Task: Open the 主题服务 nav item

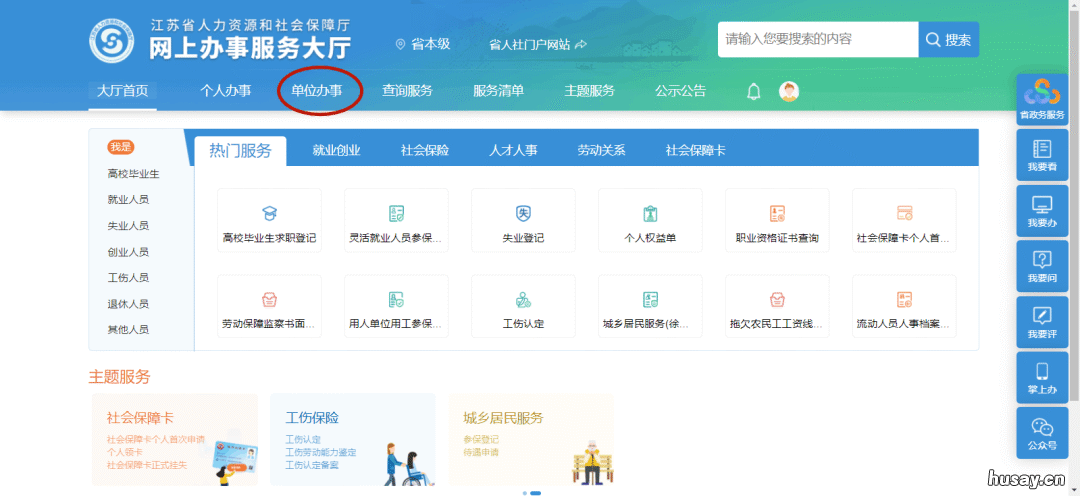Action: coord(590,91)
